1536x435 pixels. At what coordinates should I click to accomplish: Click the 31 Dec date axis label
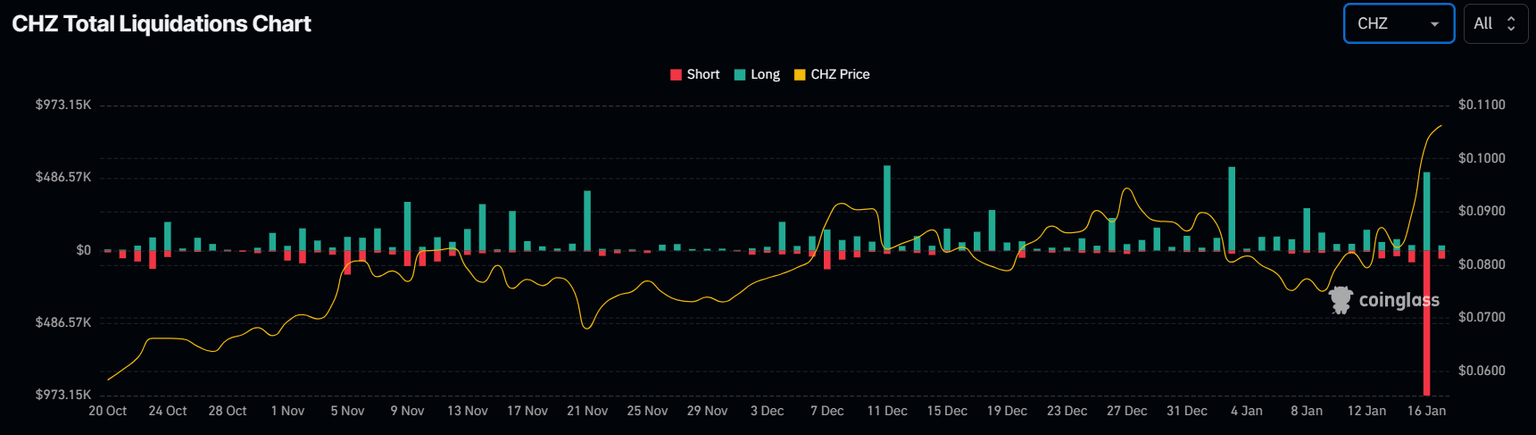point(1187,411)
